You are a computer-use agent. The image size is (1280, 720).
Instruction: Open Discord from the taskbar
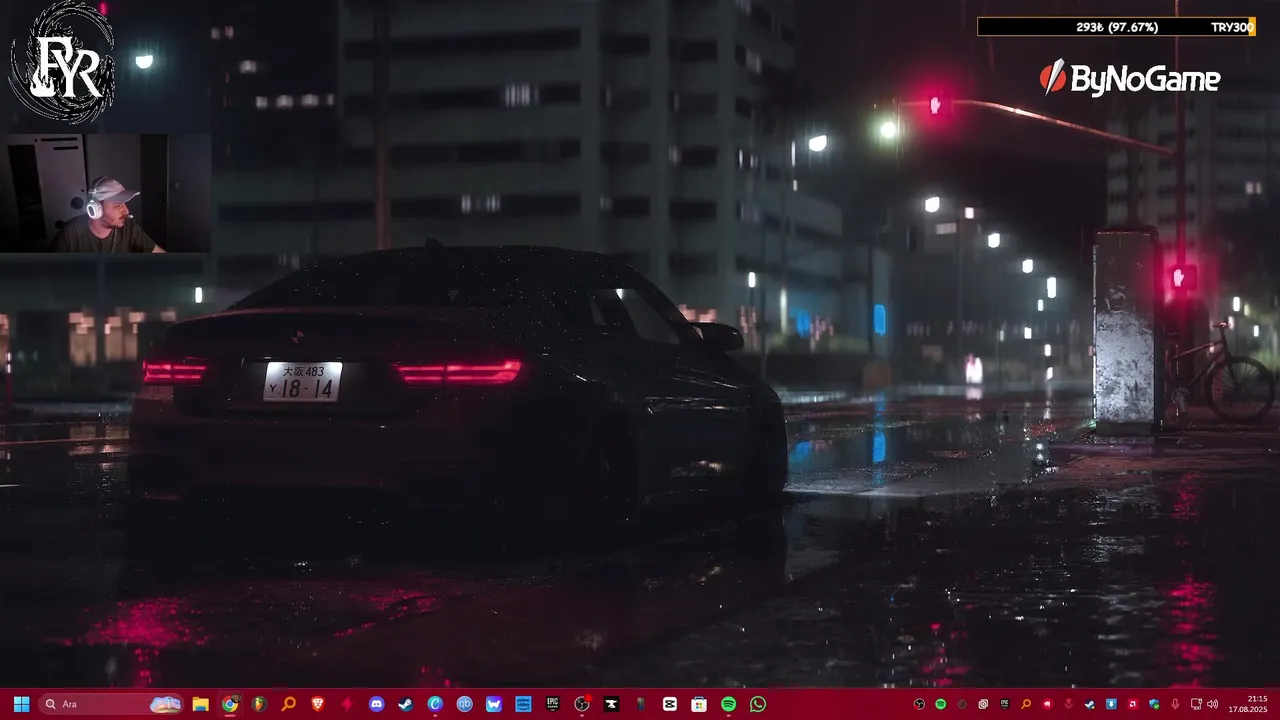pos(376,704)
